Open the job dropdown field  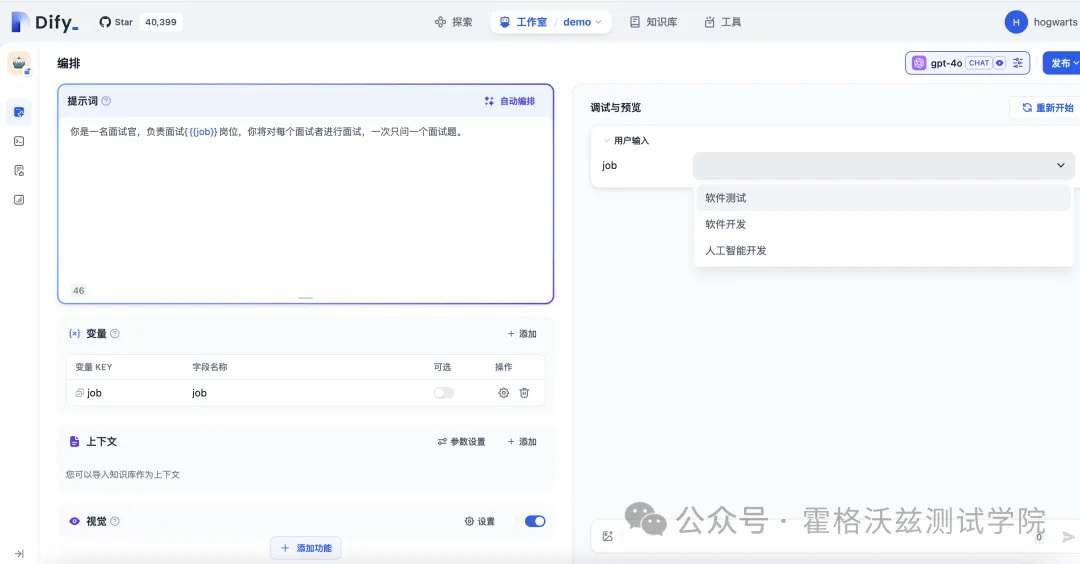click(883, 165)
